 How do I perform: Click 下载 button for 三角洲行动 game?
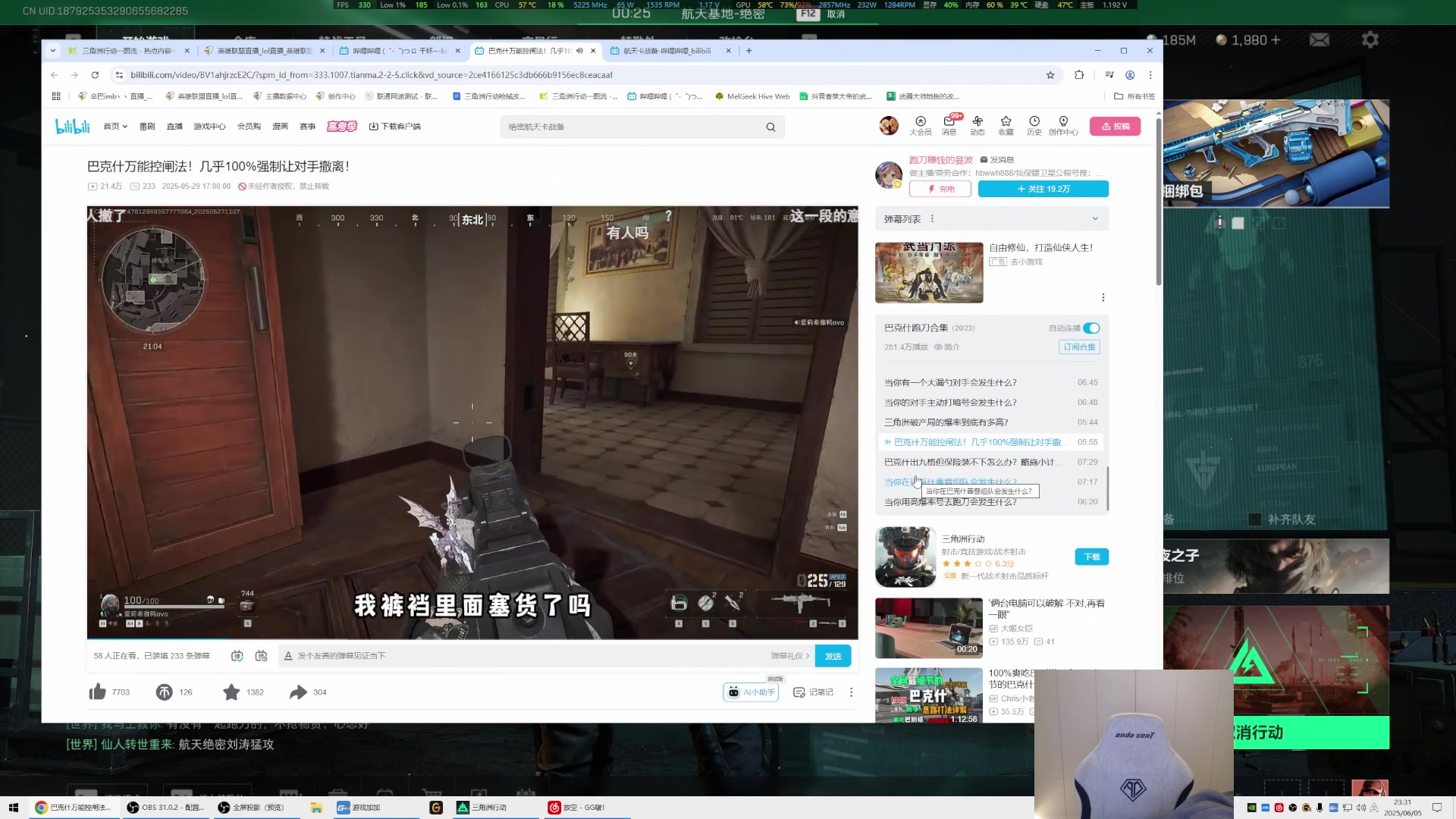pyautogui.click(x=1092, y=557)
